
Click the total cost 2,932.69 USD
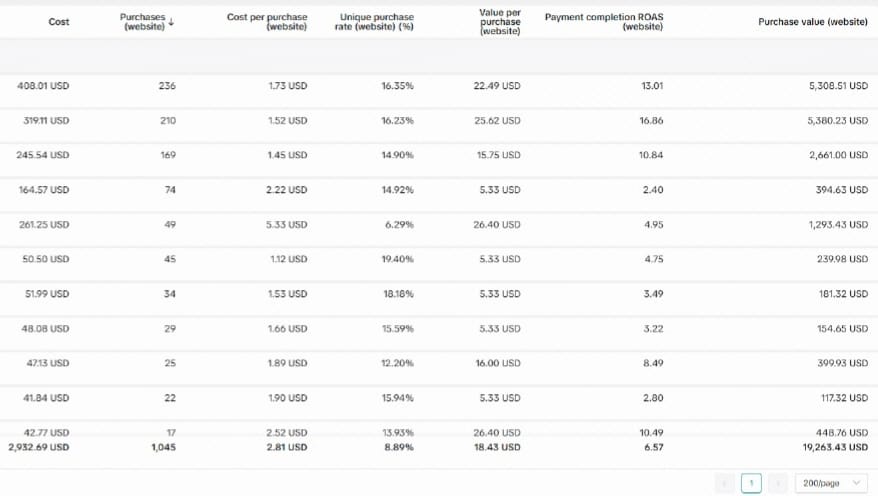[x=39, y=447]
